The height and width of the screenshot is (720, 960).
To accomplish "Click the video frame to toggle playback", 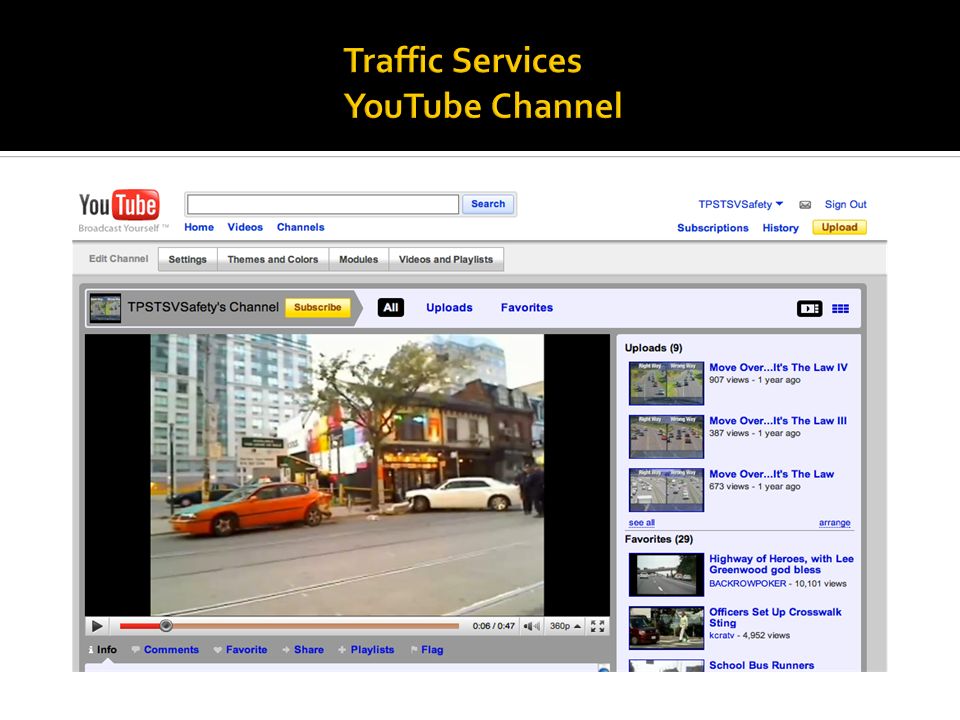I will 347,474.
